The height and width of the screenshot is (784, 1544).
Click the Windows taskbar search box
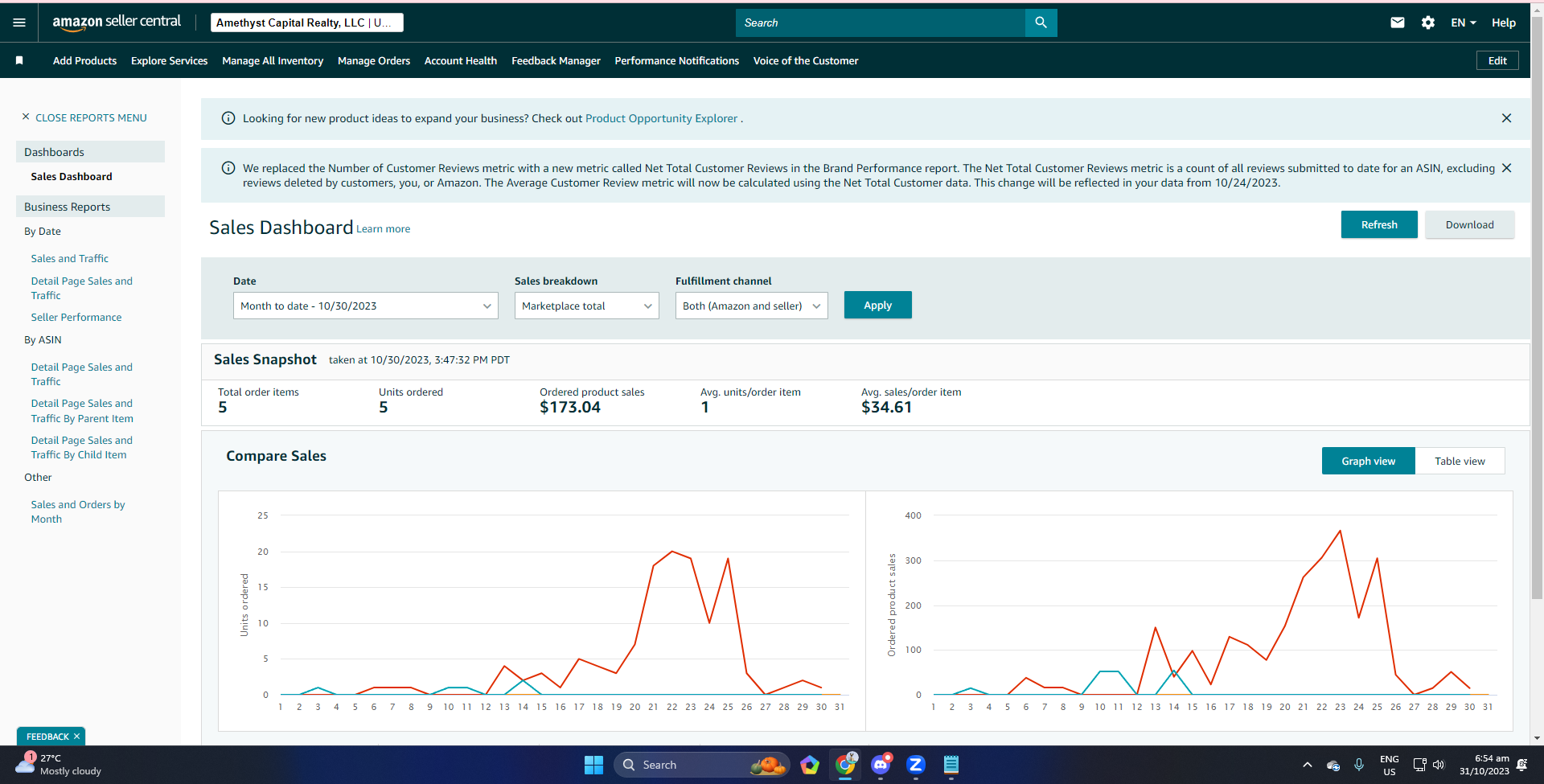tap(702, 765)
